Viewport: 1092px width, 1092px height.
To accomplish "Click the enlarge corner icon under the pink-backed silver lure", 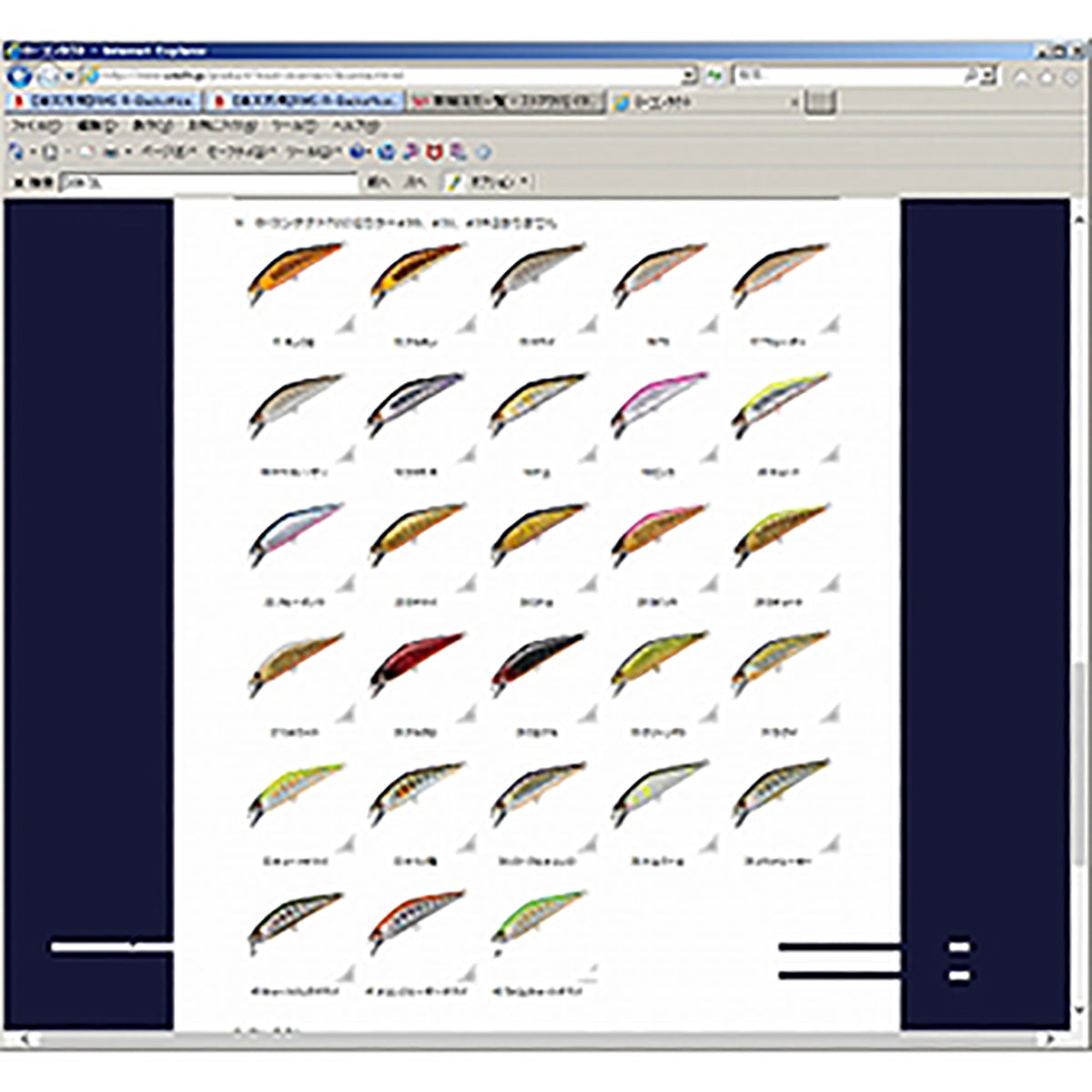I will coord(708,454).
